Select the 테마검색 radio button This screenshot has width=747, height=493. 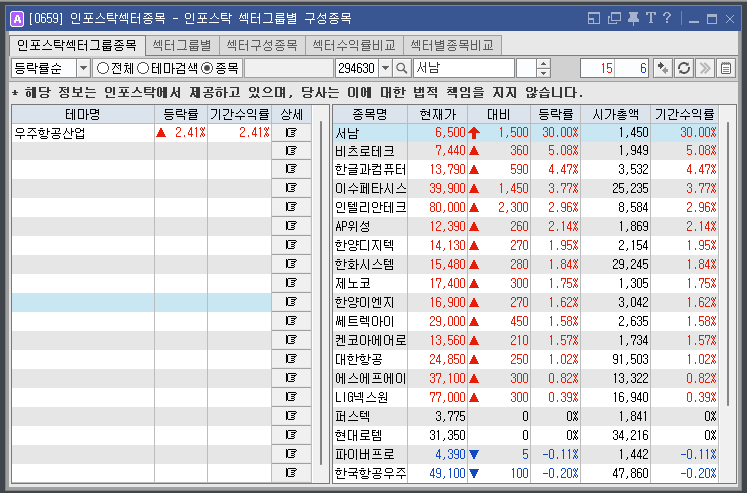click(x=143, y=68)
